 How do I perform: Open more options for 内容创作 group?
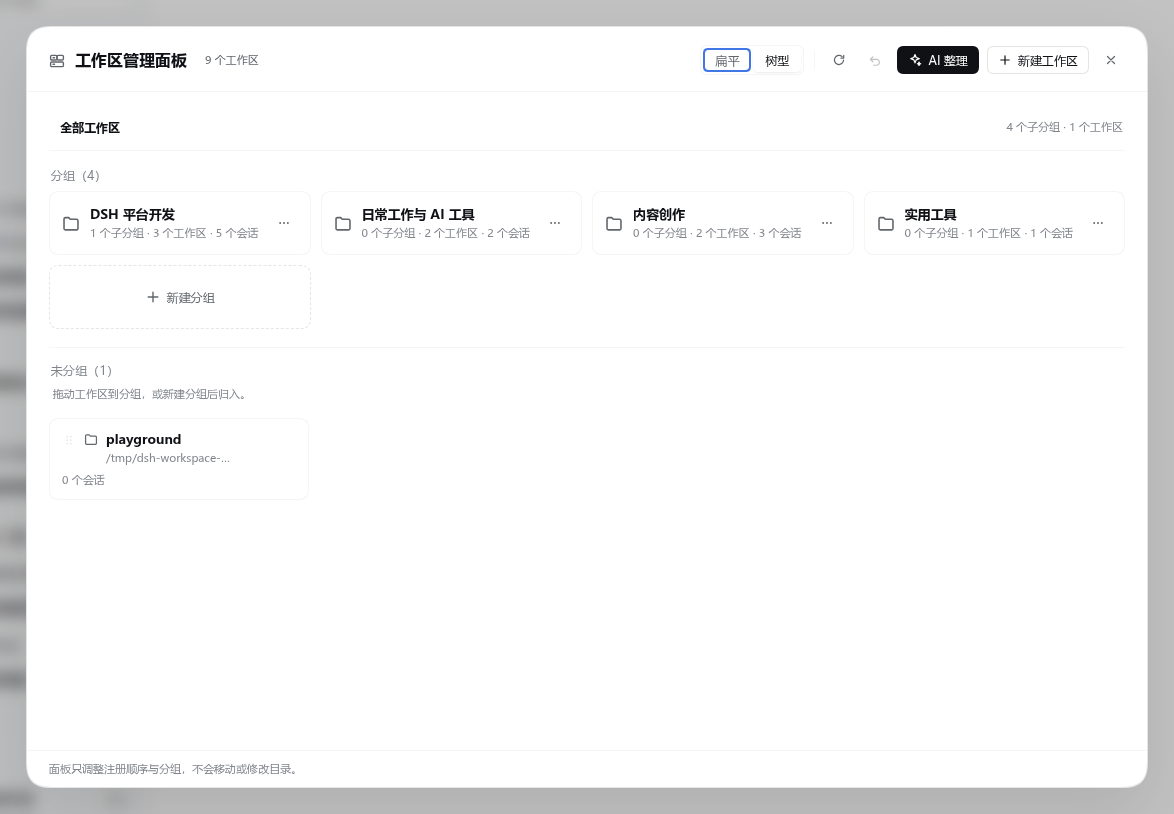point(827,223)
